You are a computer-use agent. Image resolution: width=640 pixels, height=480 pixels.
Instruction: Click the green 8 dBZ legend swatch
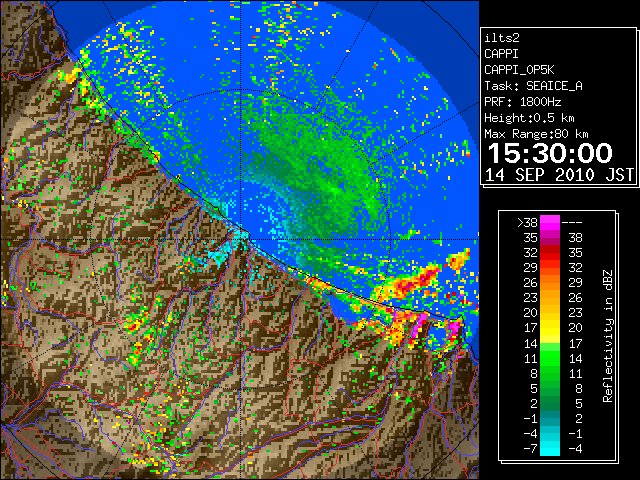coord(550,373)
